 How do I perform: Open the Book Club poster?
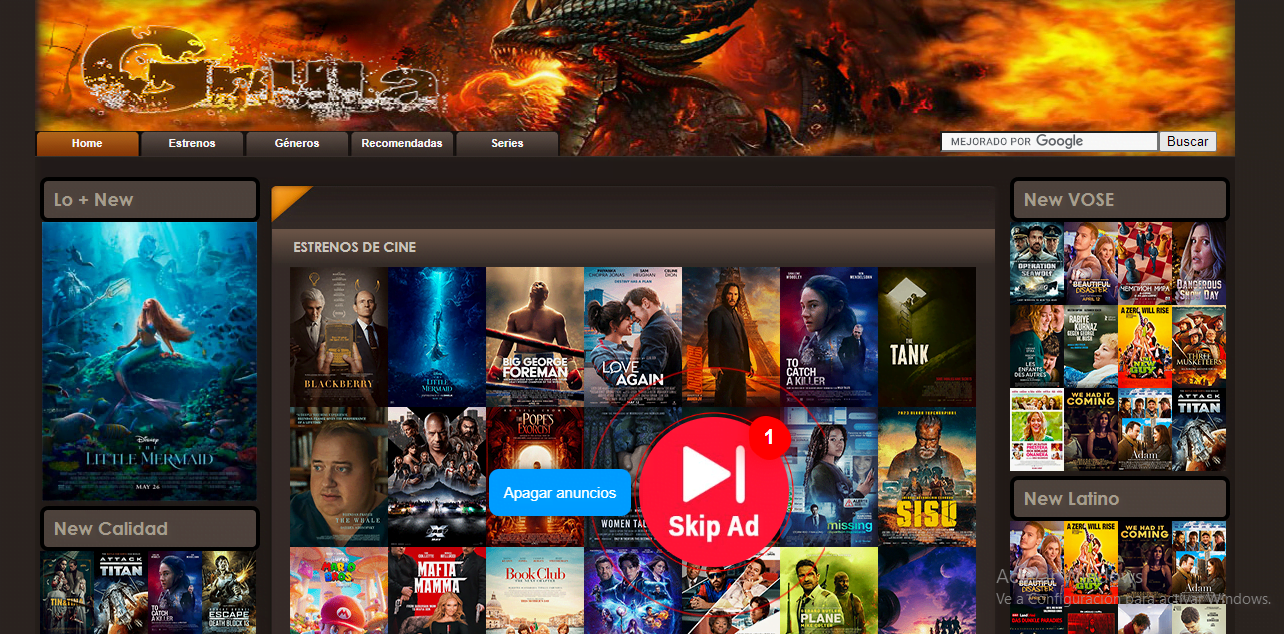535,590
